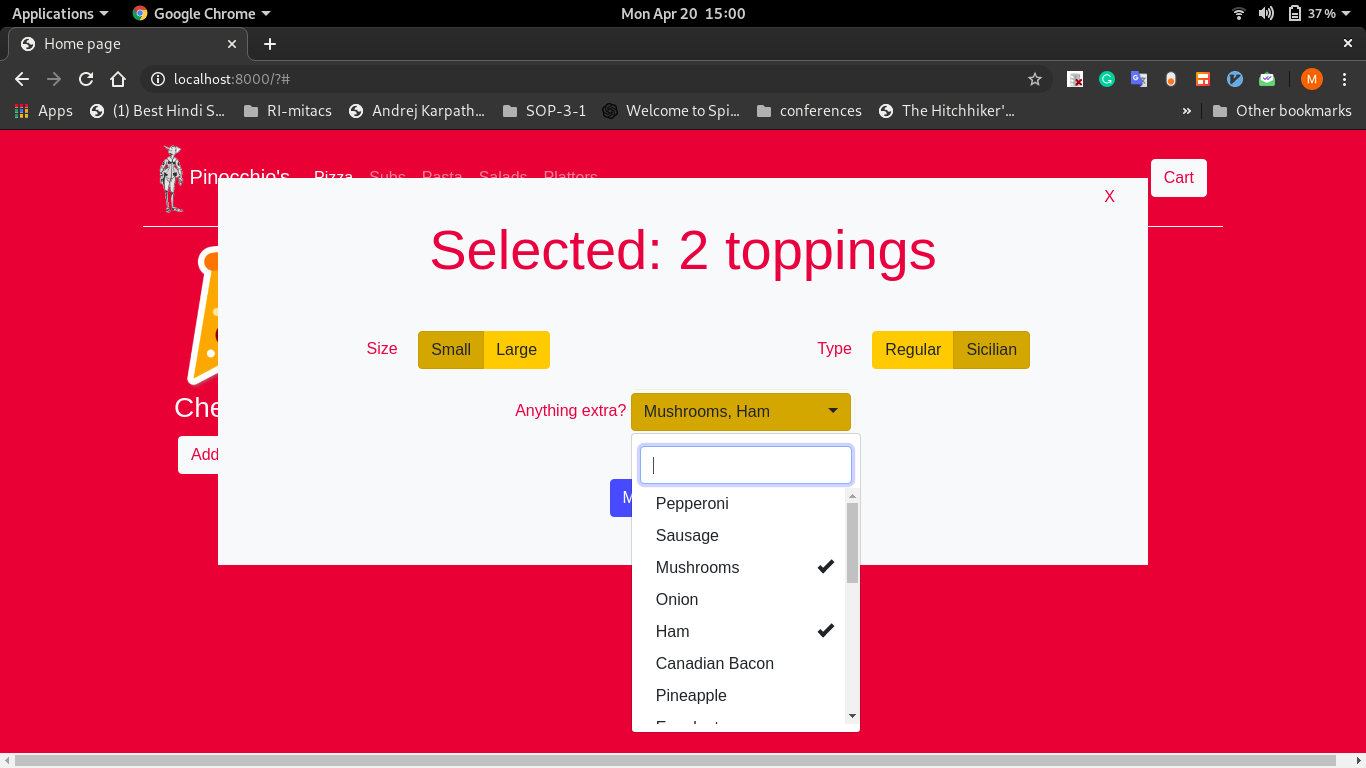Switch pizza type to Regular
Screen dimensions: 1366x768
click(x=912, y=350)
